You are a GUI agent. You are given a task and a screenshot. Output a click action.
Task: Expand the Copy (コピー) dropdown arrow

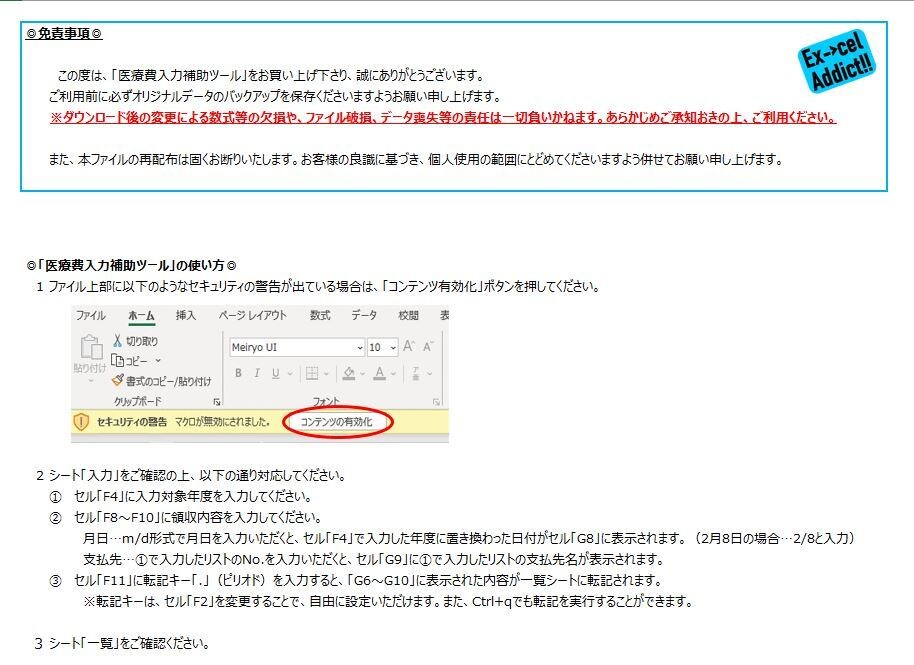coord(157,361)
